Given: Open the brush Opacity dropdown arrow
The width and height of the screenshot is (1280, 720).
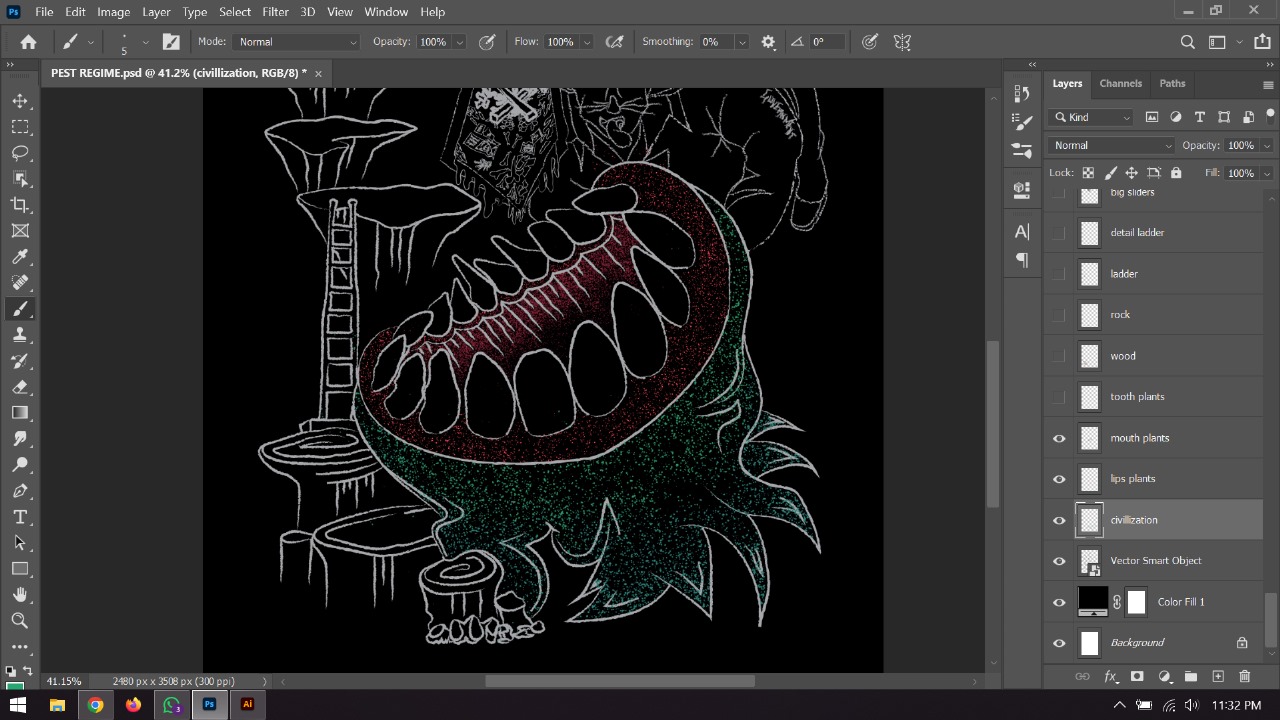Looking at the screenshot, I should tap(460, 42).
